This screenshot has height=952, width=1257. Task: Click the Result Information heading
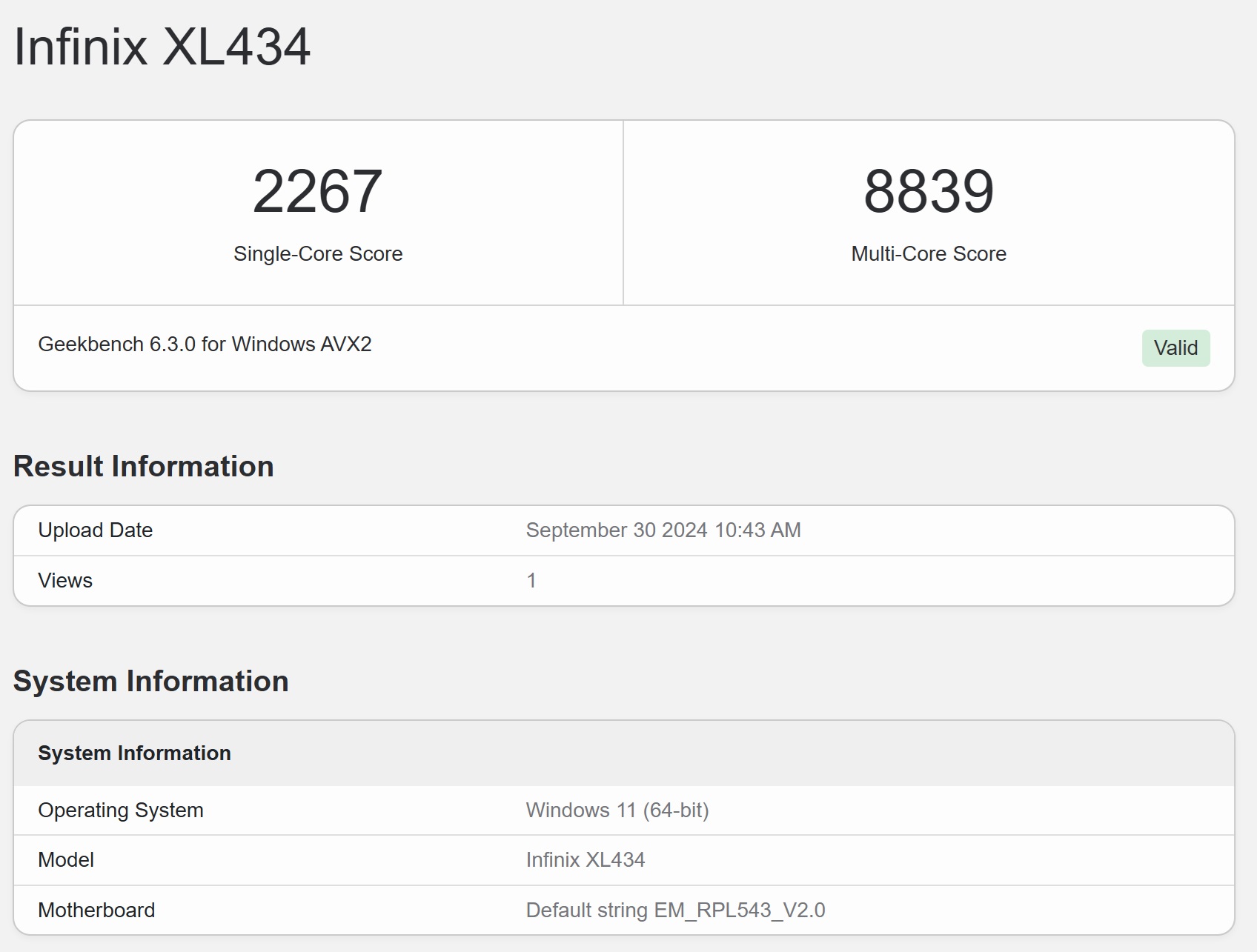pos(144,467)
